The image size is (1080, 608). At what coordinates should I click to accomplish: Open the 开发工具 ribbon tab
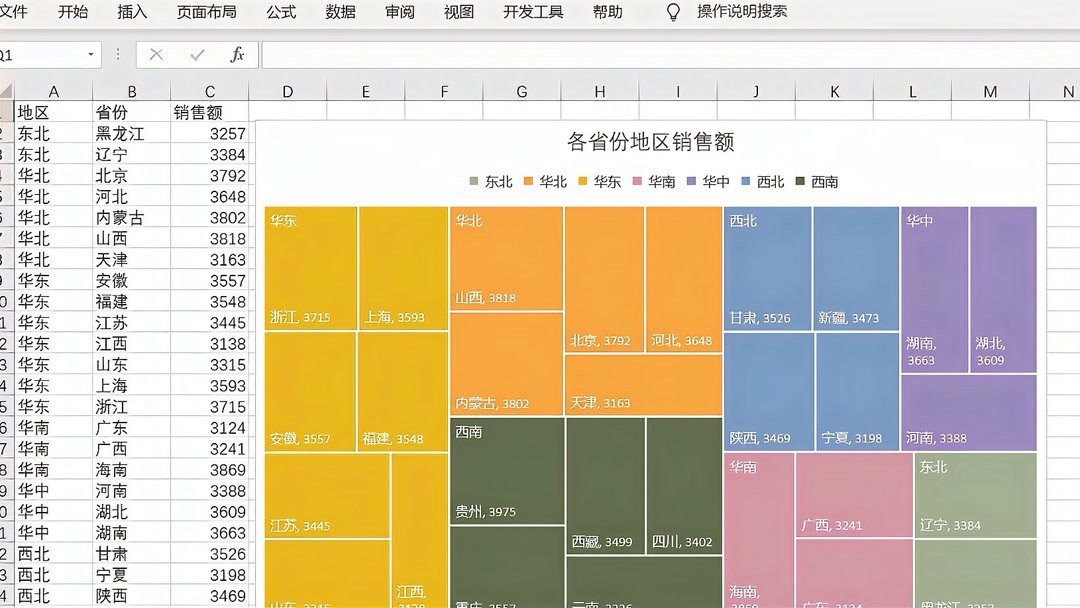point(533,12)
